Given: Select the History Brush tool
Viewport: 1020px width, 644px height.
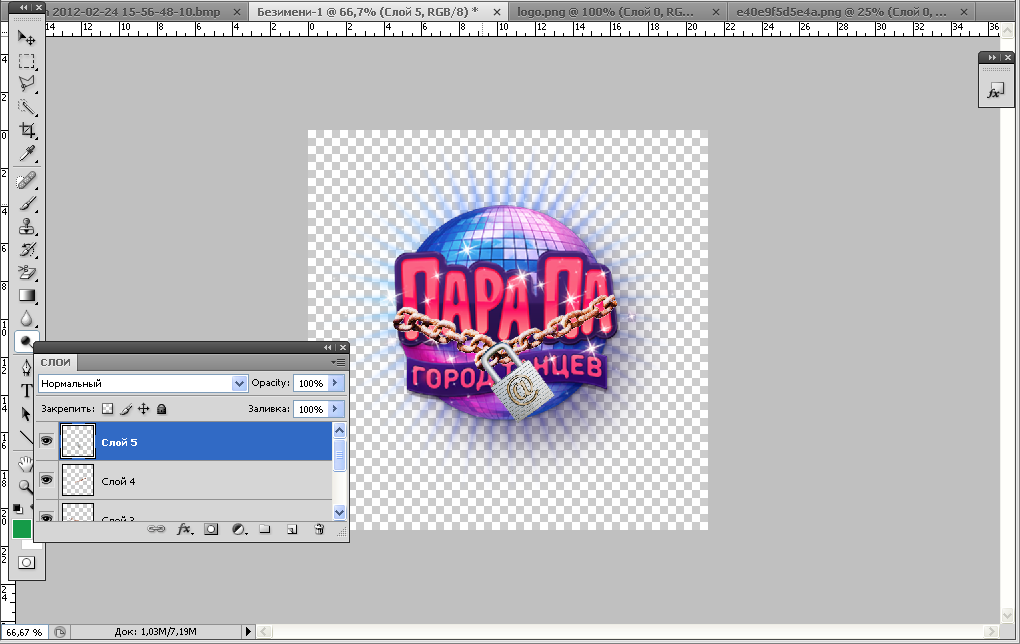Looking at the screenshot, I should [x=26, y=250].
